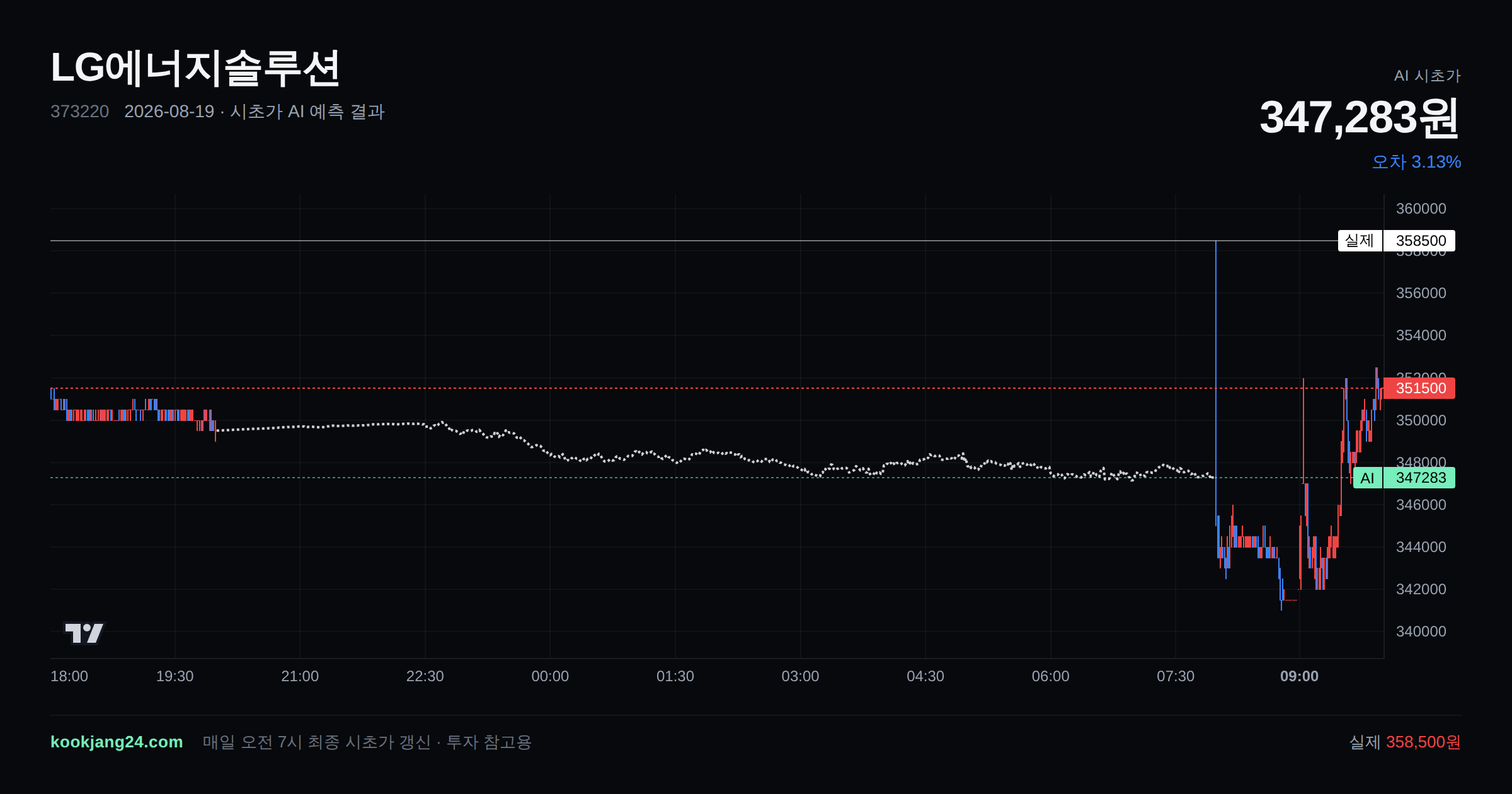Click the 340000 price axis label
The width and height of the screenshot is (1512, 794).
tap(1421, 631)
